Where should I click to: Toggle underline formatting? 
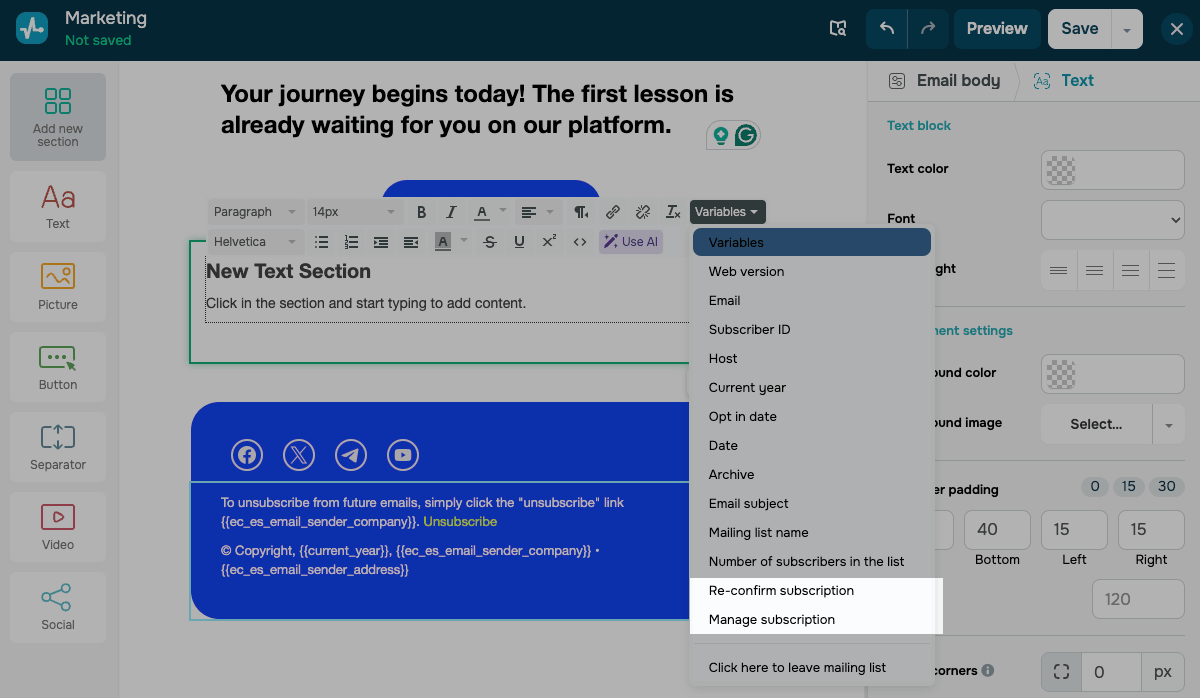519,241
